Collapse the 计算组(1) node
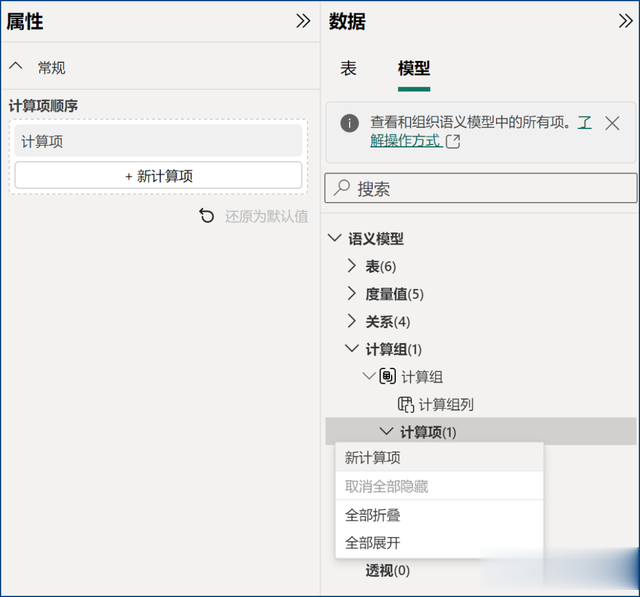640x597 pixels. (352, 348)
